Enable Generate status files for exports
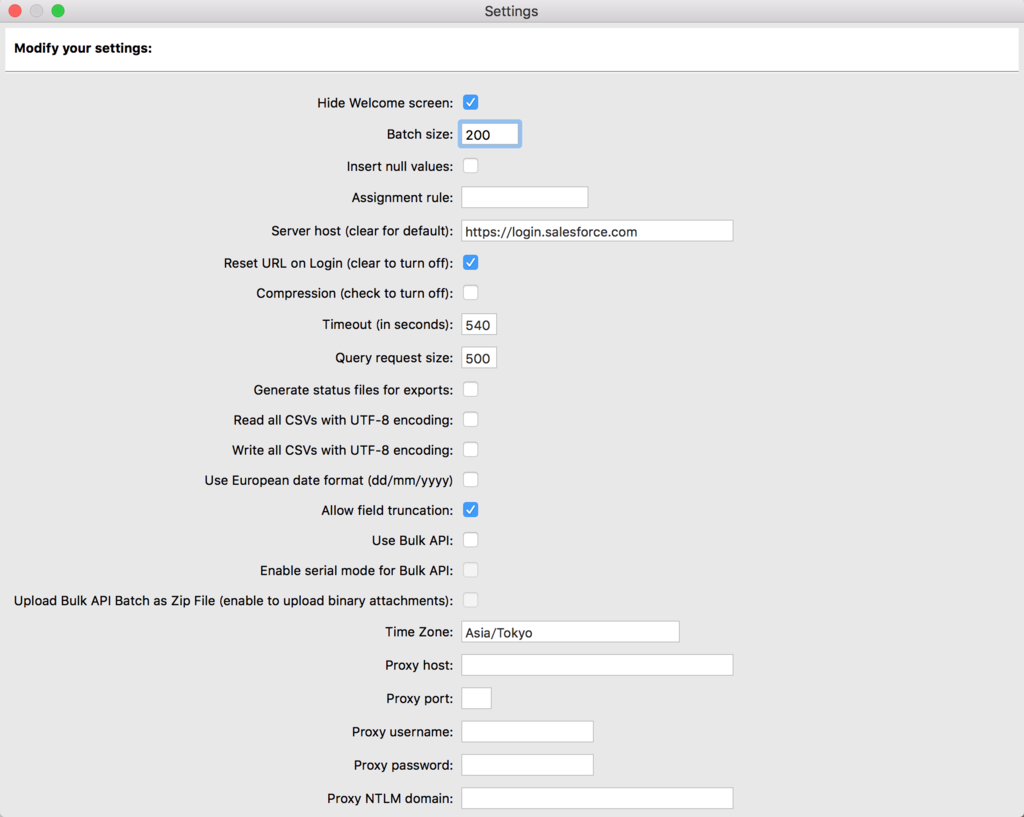 tap(470, 389)
